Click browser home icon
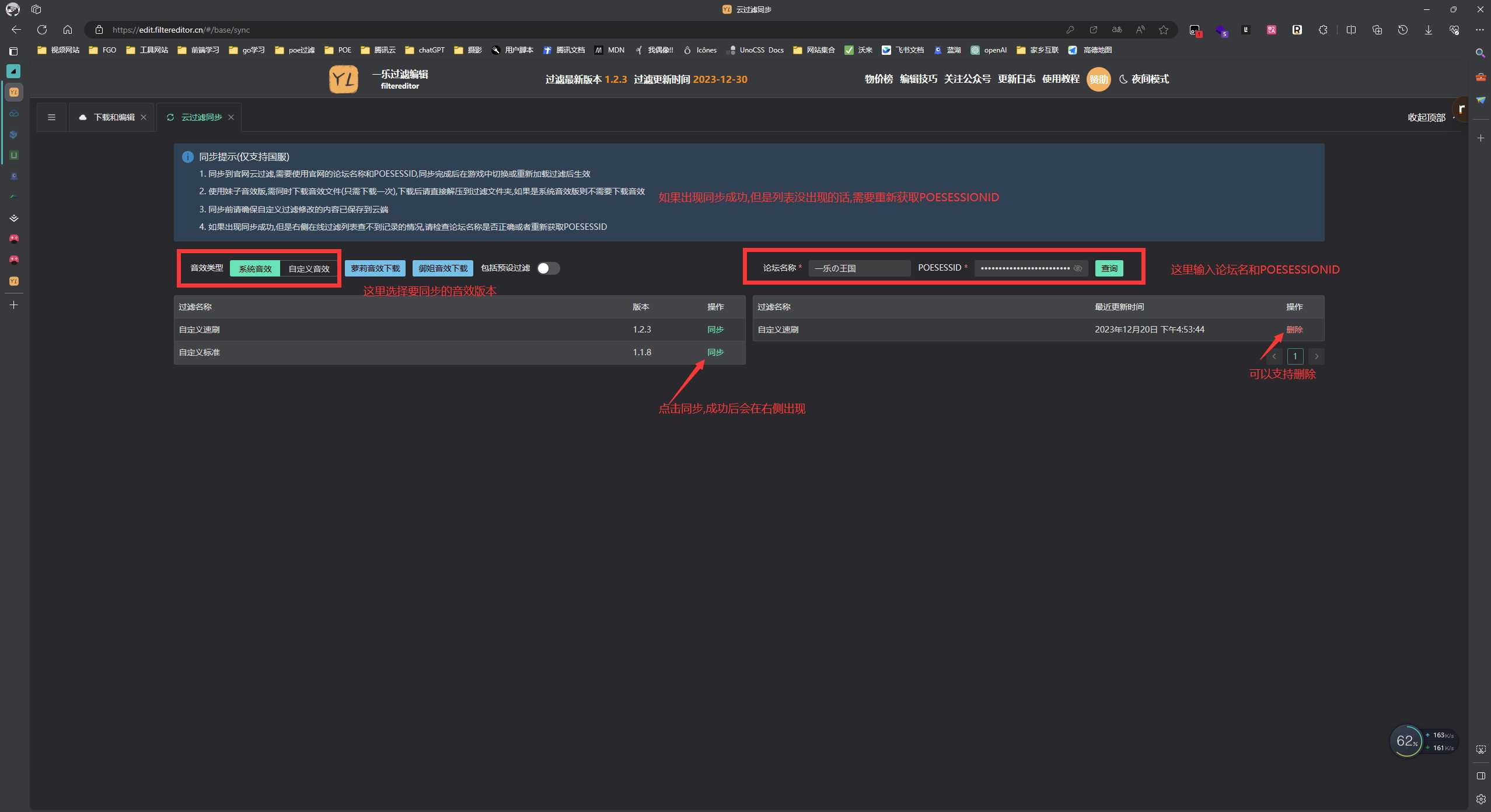The image size is (1491, 812). [68, 30]
